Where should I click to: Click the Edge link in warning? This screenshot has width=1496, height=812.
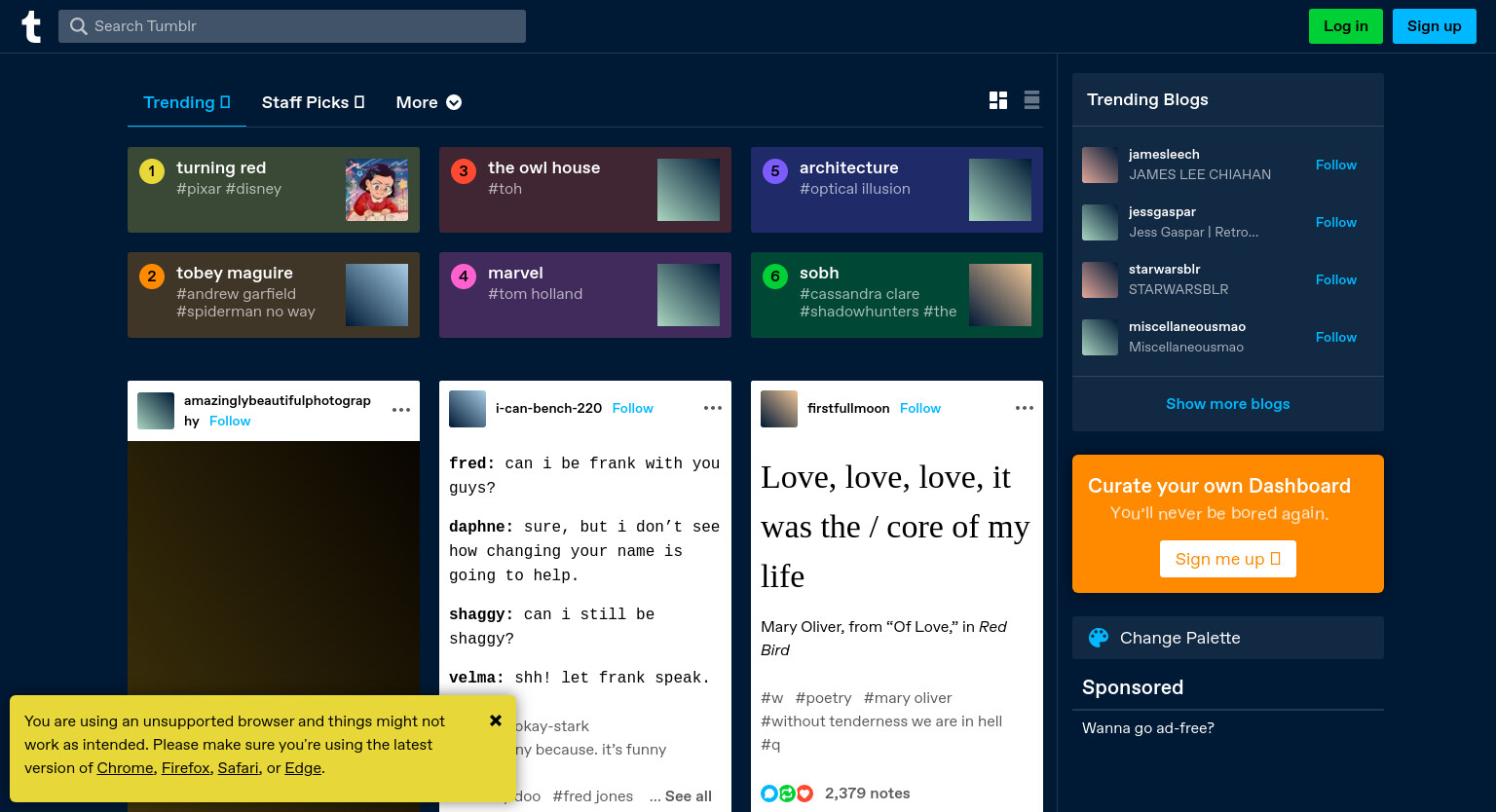(x=303, y=768)
